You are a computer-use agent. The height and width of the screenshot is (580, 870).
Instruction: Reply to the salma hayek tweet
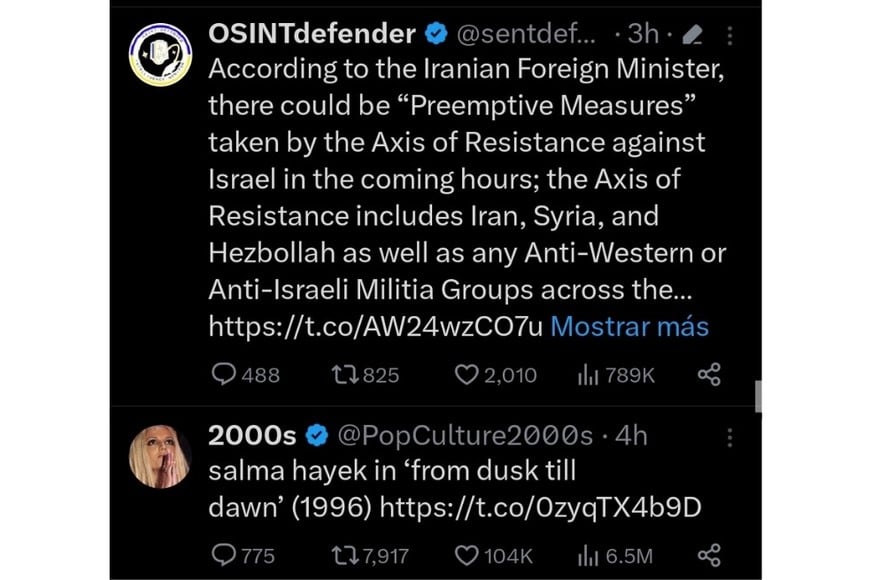223,555
